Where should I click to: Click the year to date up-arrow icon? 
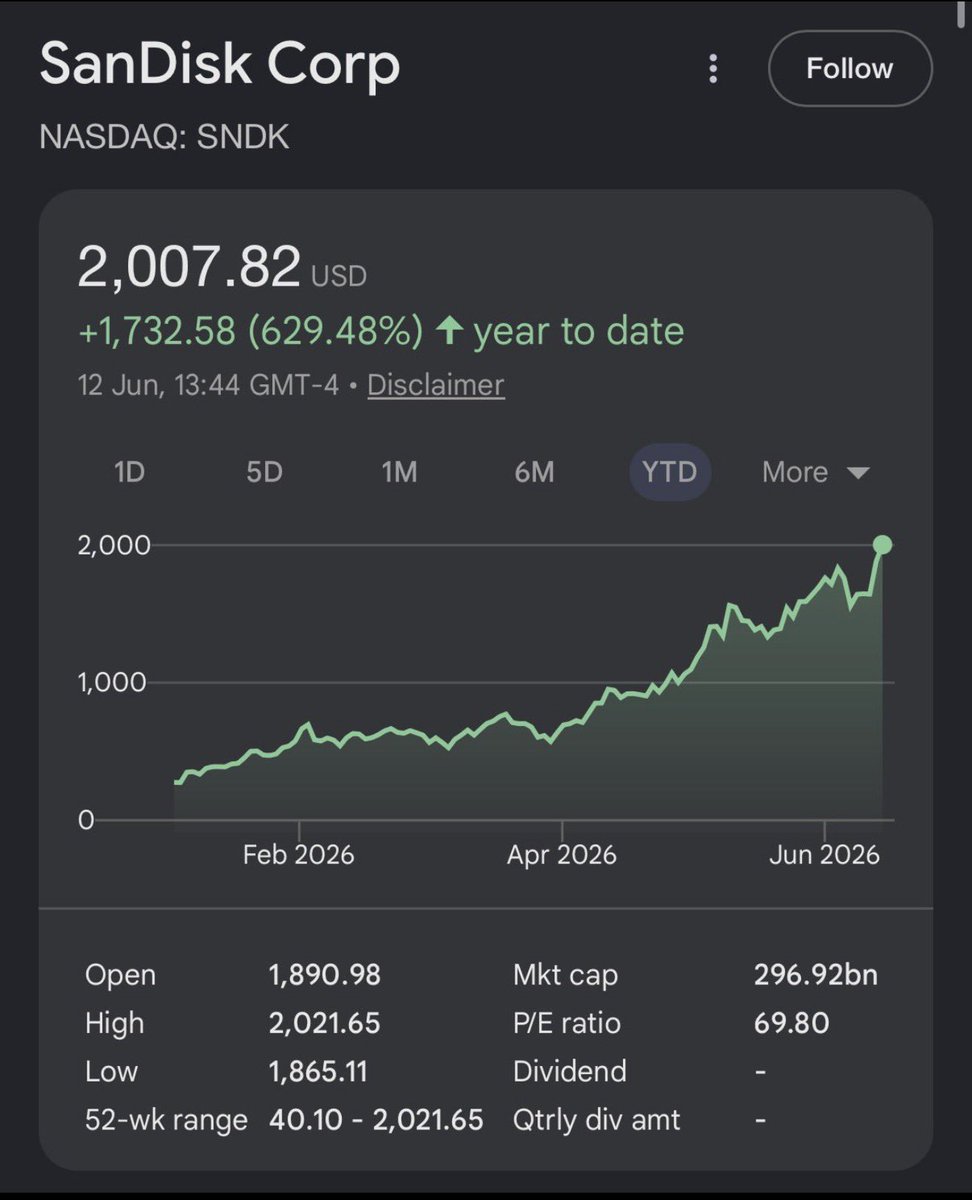click(449, 331)
